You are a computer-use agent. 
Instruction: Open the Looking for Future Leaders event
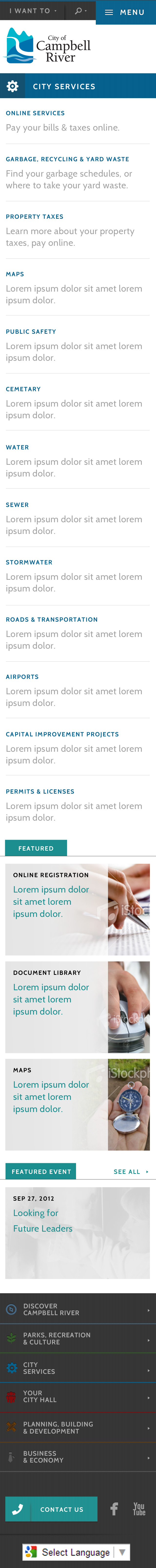(x=43, y=1220)
